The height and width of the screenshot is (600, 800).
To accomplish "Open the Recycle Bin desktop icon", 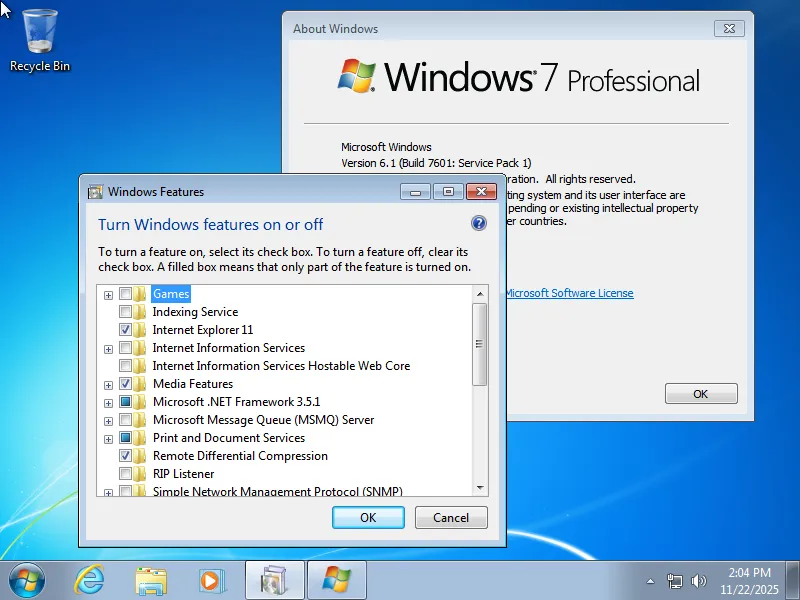I will (40, 41).
